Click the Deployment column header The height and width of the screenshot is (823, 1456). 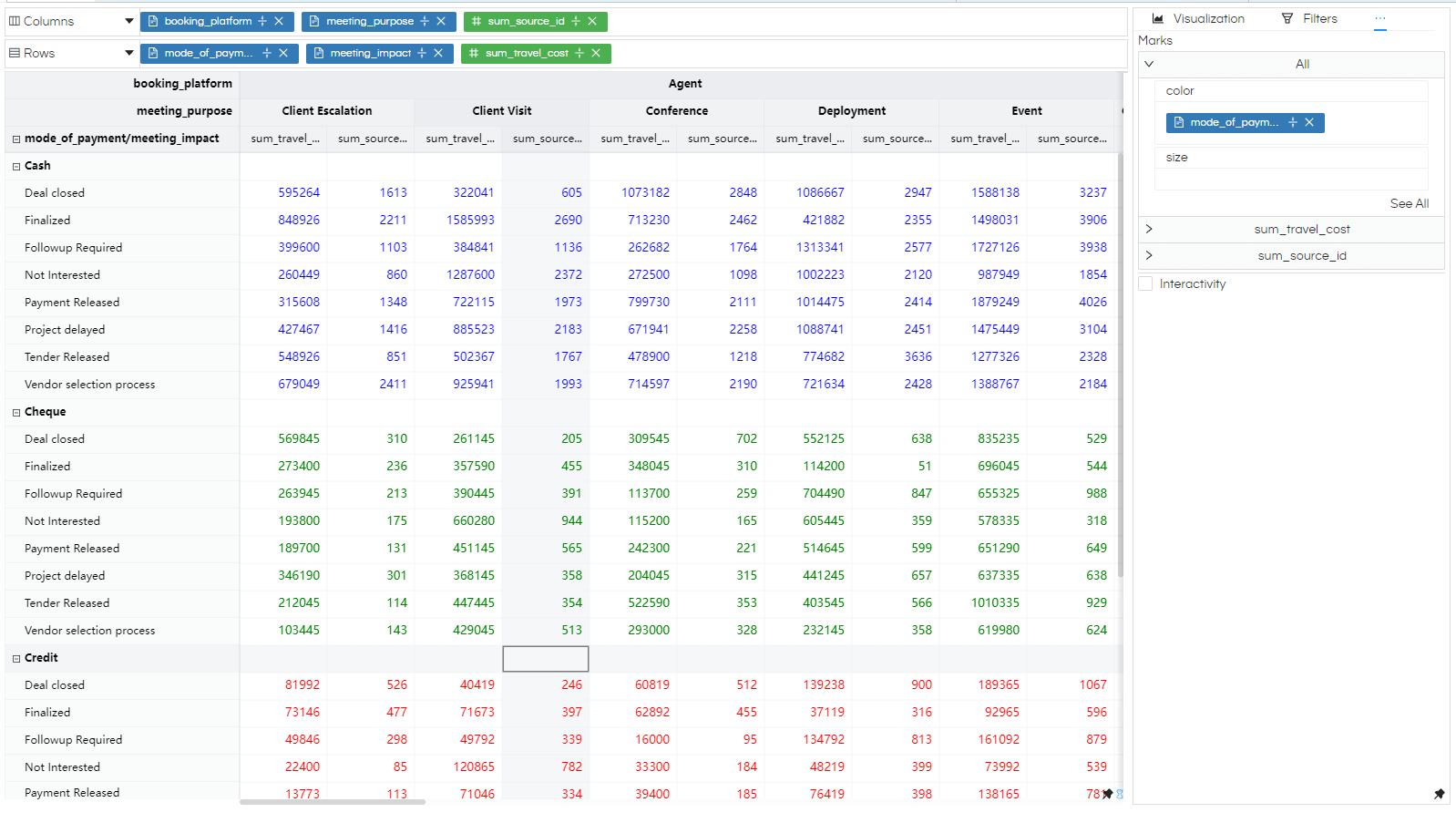(852, 111)
